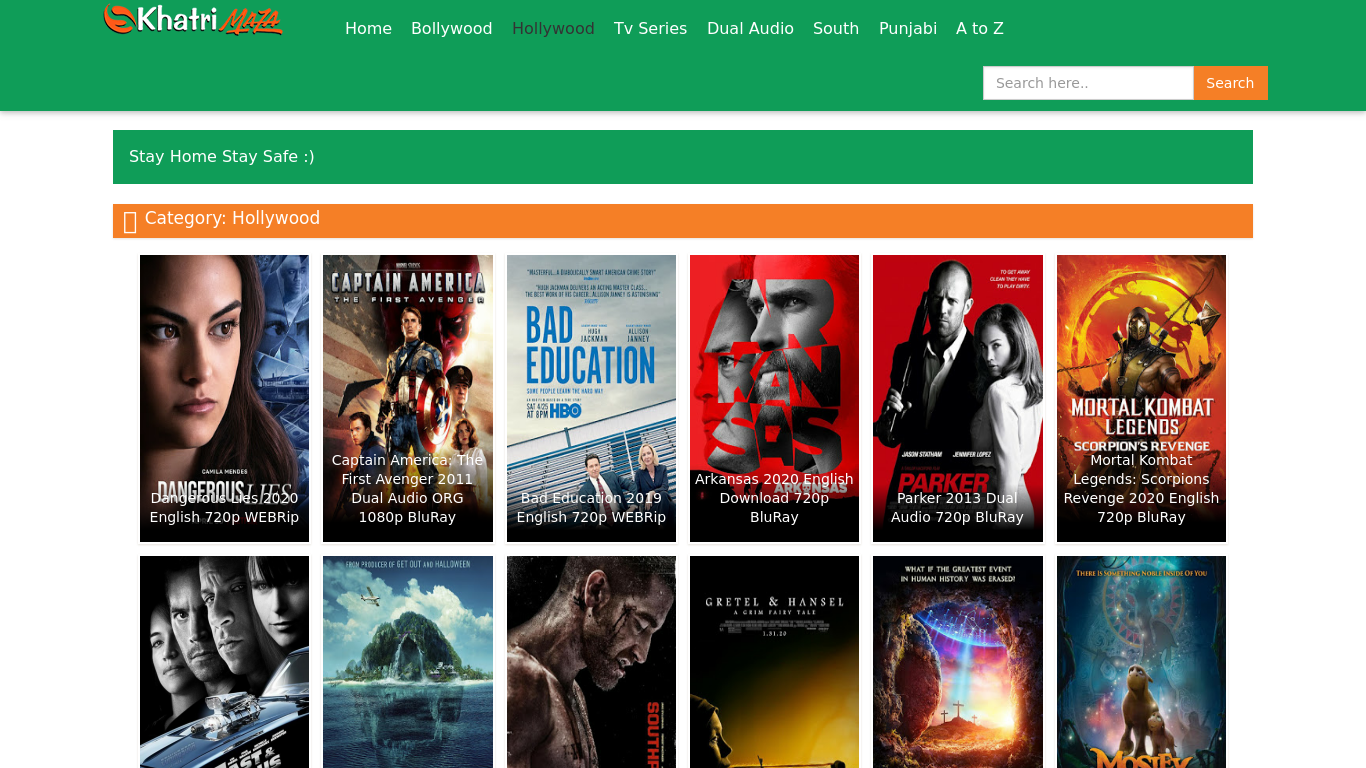Open the Tv Series menu
Image resolution: width=1366 pixels, height=768 pixels.
tap(650, 28)
